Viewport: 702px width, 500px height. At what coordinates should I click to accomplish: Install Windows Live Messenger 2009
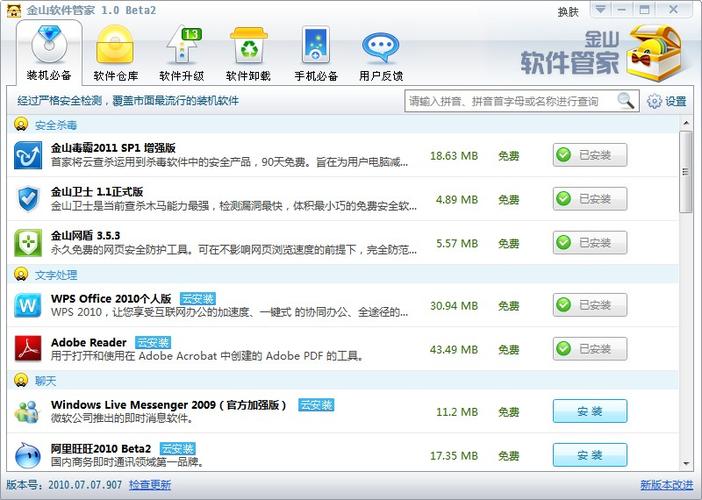click(590, 411)
